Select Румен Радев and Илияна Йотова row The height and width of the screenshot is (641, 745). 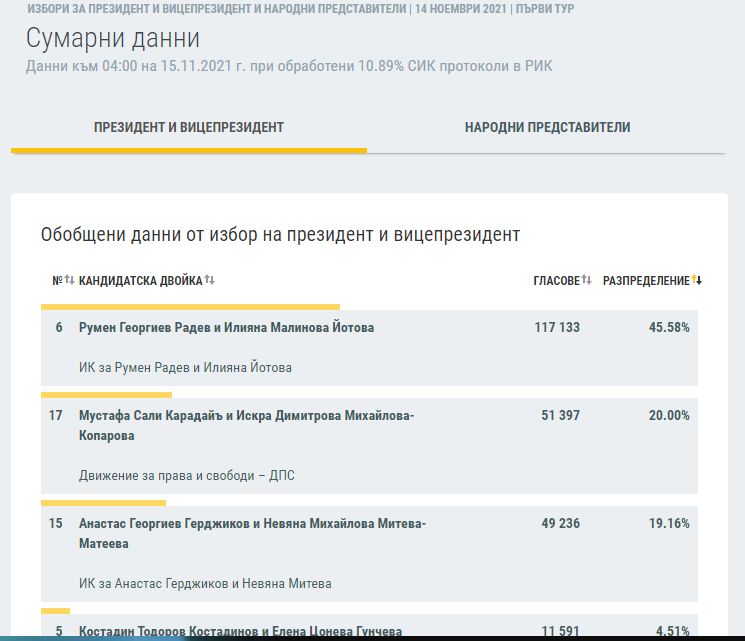pyautogui.click(x=226, y=328)
